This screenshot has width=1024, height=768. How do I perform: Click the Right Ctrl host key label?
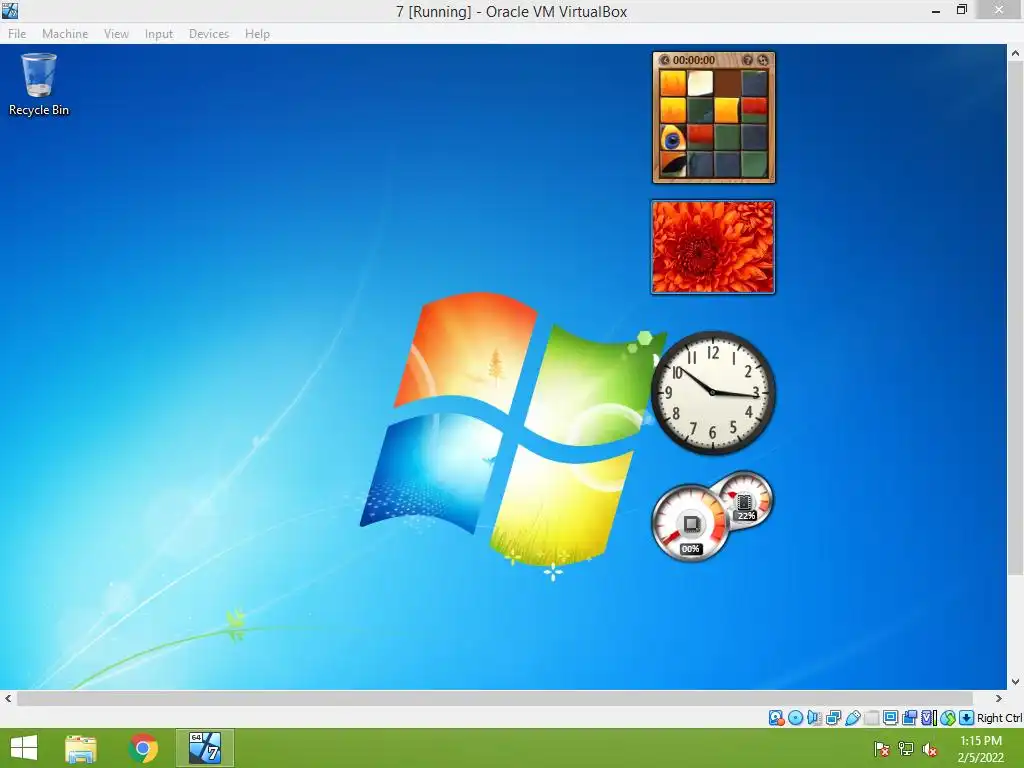pos(999,718)
